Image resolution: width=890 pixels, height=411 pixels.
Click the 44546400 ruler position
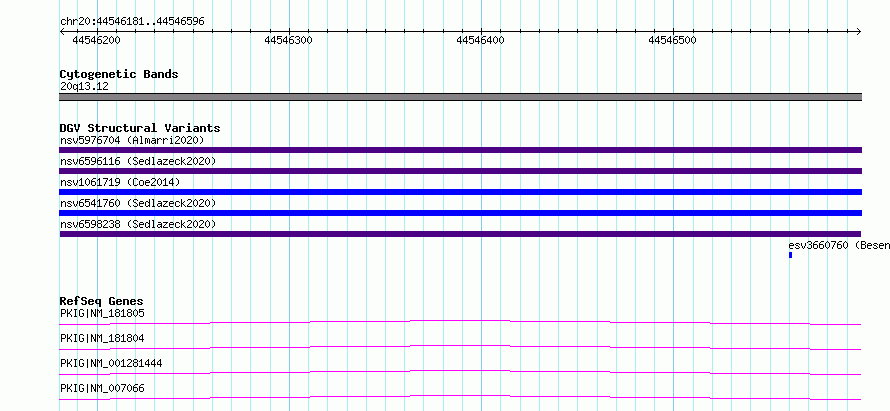coord(480,40)
